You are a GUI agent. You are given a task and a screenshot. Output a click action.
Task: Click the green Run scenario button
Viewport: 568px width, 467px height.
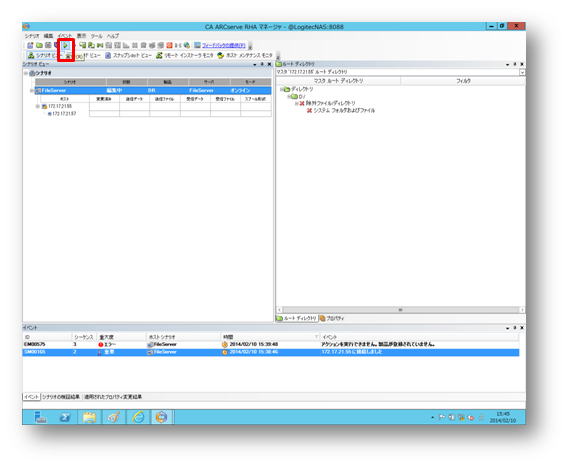point(66,45)
